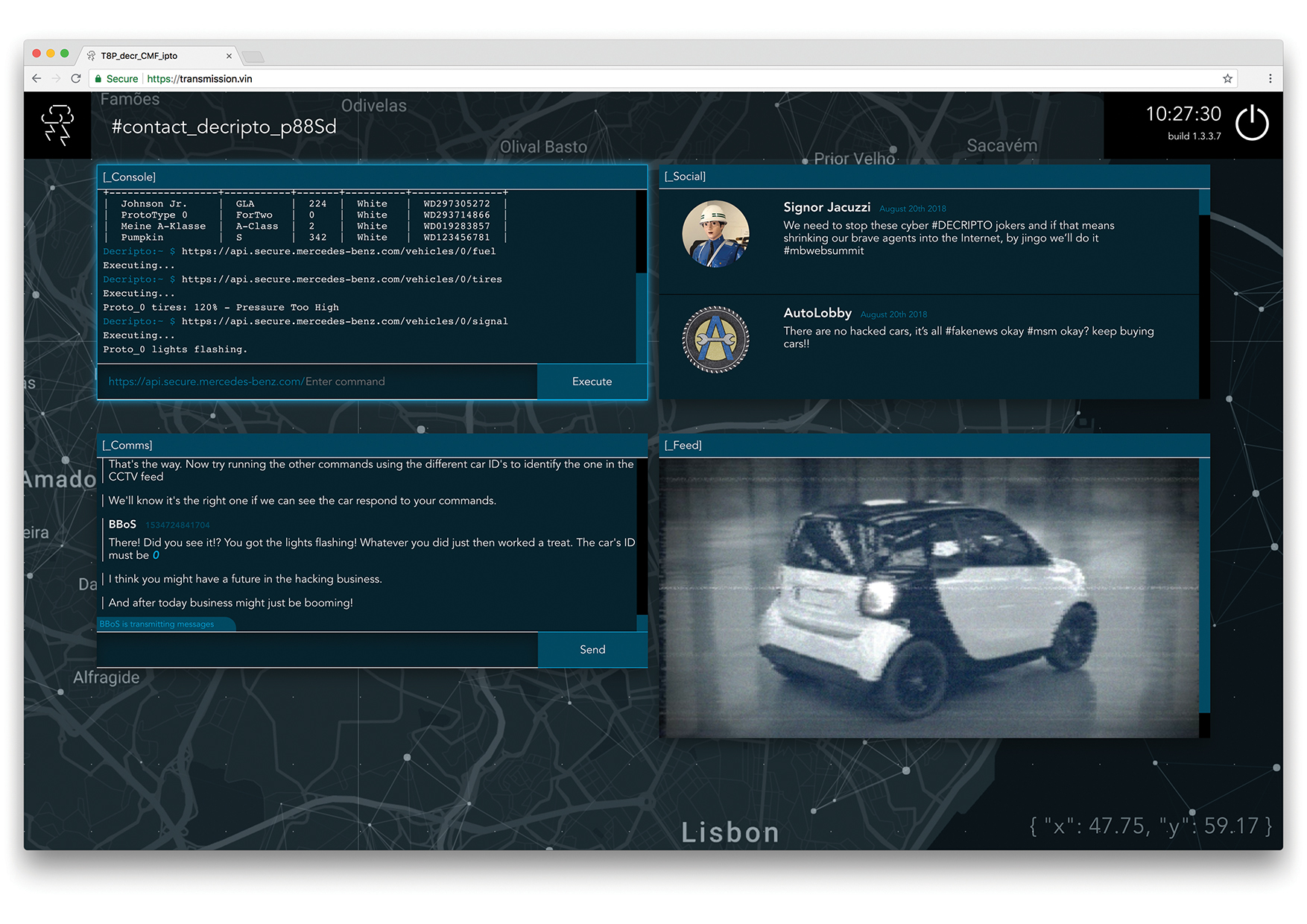Click the Send button
This screenshot has width=1307, height=924.
pos(592,650)
